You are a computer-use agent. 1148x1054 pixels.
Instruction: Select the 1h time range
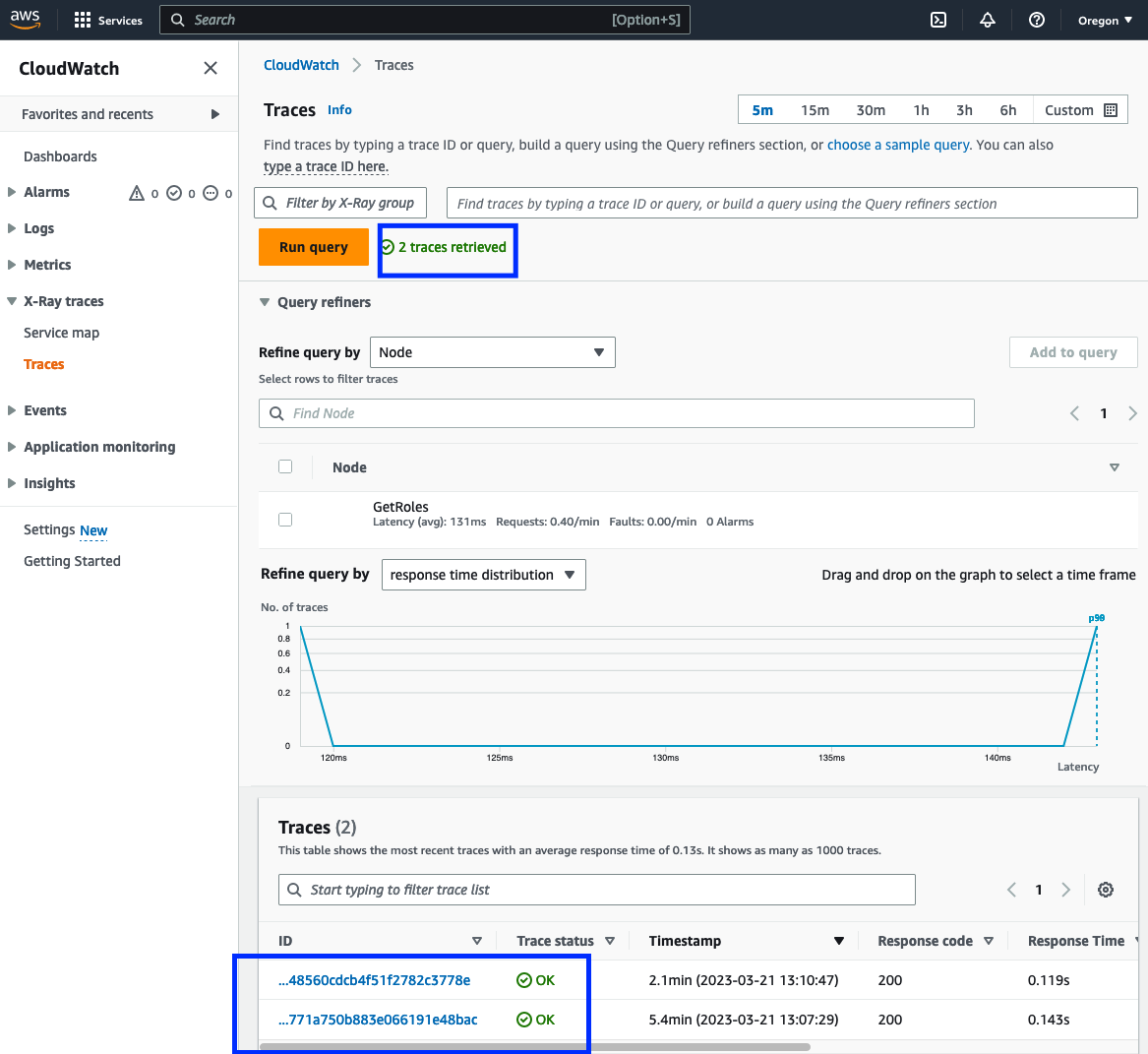coord(921,110)
